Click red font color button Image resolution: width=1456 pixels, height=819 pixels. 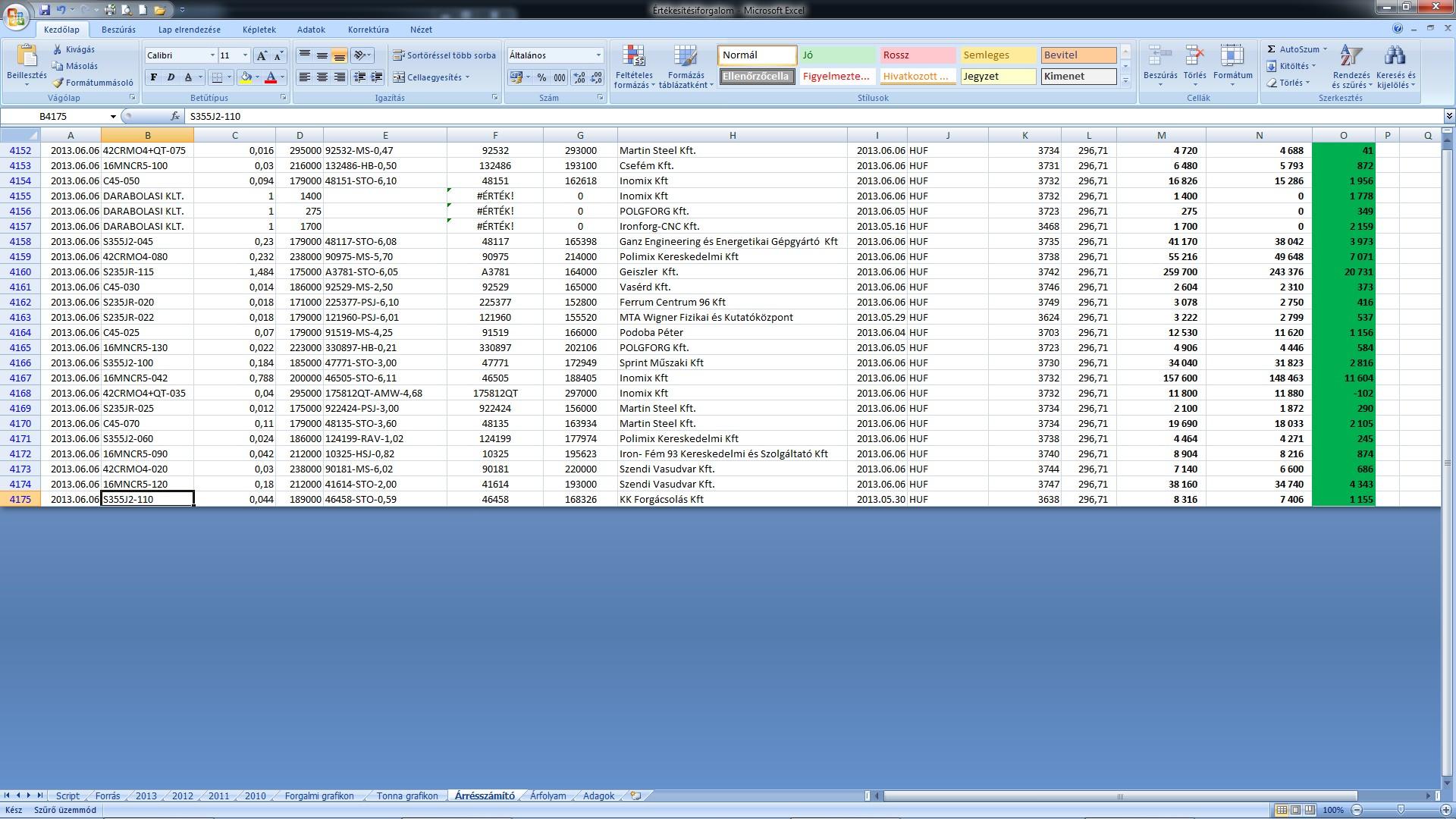click(x=270, y=77)
